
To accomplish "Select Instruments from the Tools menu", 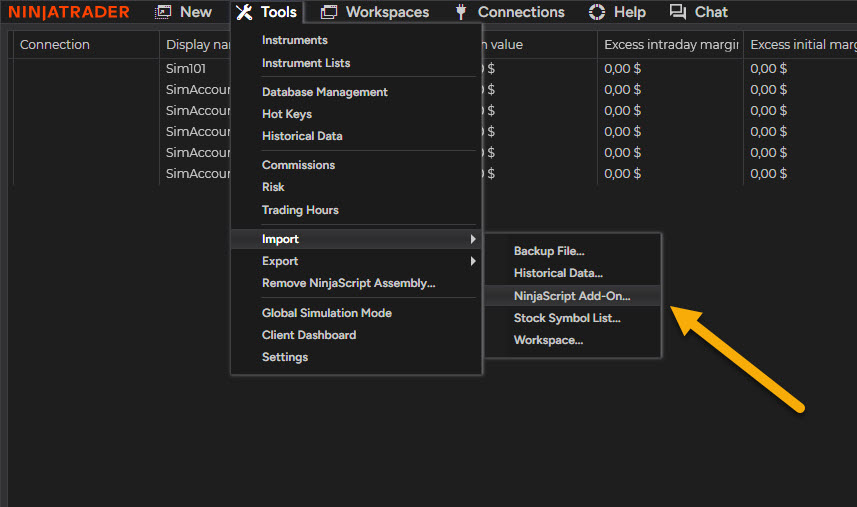I will 295,40.
